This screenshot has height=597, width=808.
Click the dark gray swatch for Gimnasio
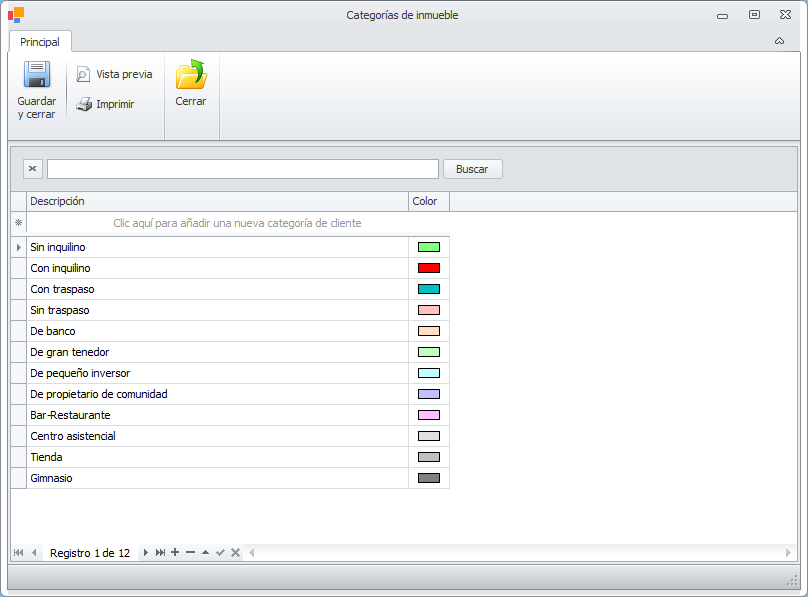[429, 478]
